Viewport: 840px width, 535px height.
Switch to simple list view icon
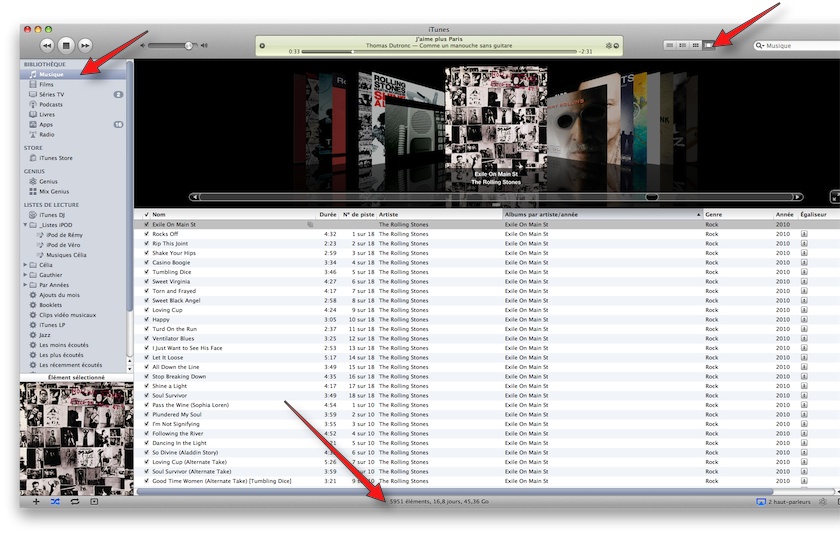coord(670,45)
